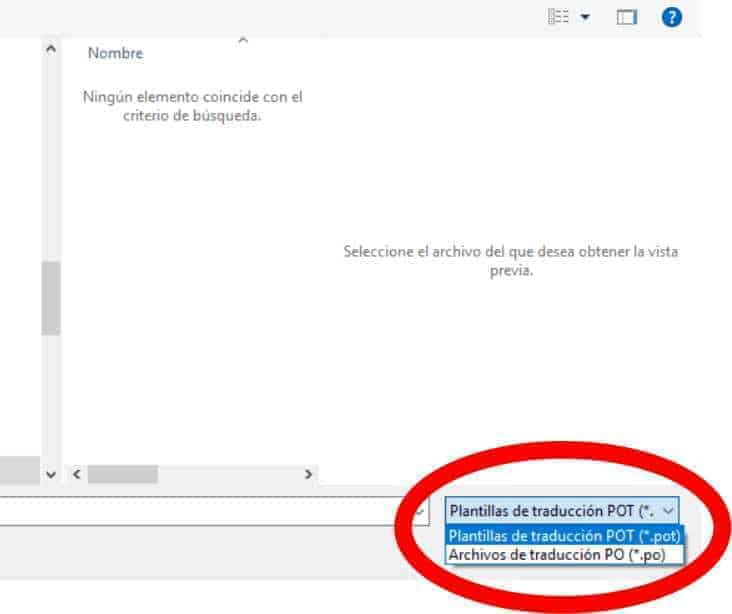Click the horizontal scroll right arrow
The height and width of the screenshot is (614, 732).
pos(308,474)
